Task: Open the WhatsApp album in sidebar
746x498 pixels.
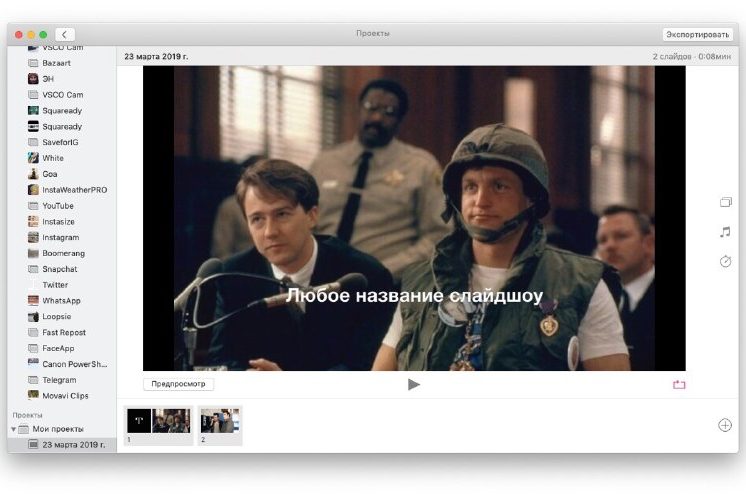Action: tap(60, 300)
